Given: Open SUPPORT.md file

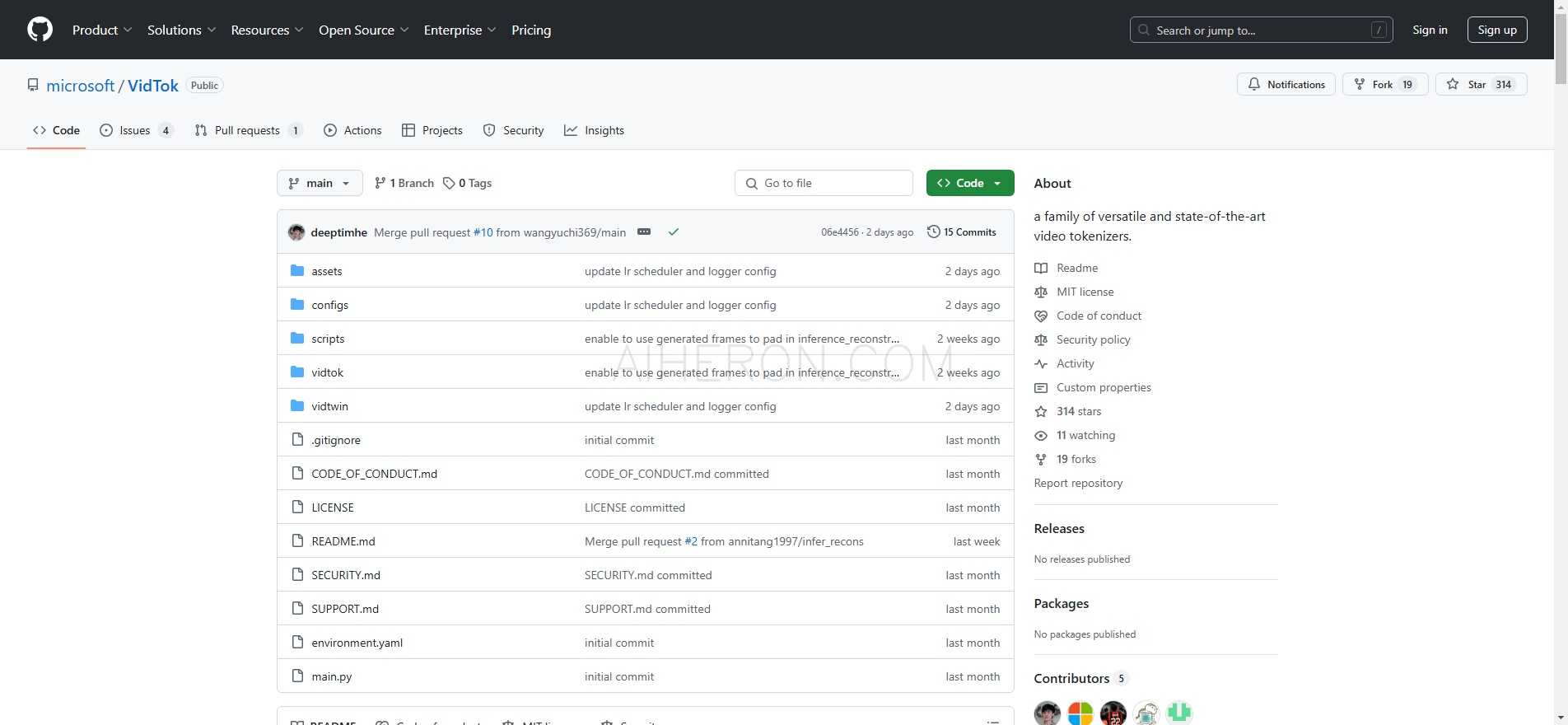Looking at the screenshot, I should click(345, 609).
